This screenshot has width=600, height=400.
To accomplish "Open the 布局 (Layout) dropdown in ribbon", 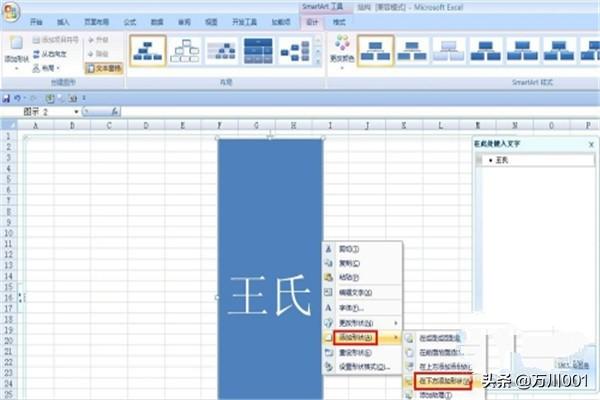I will point(47,68).
